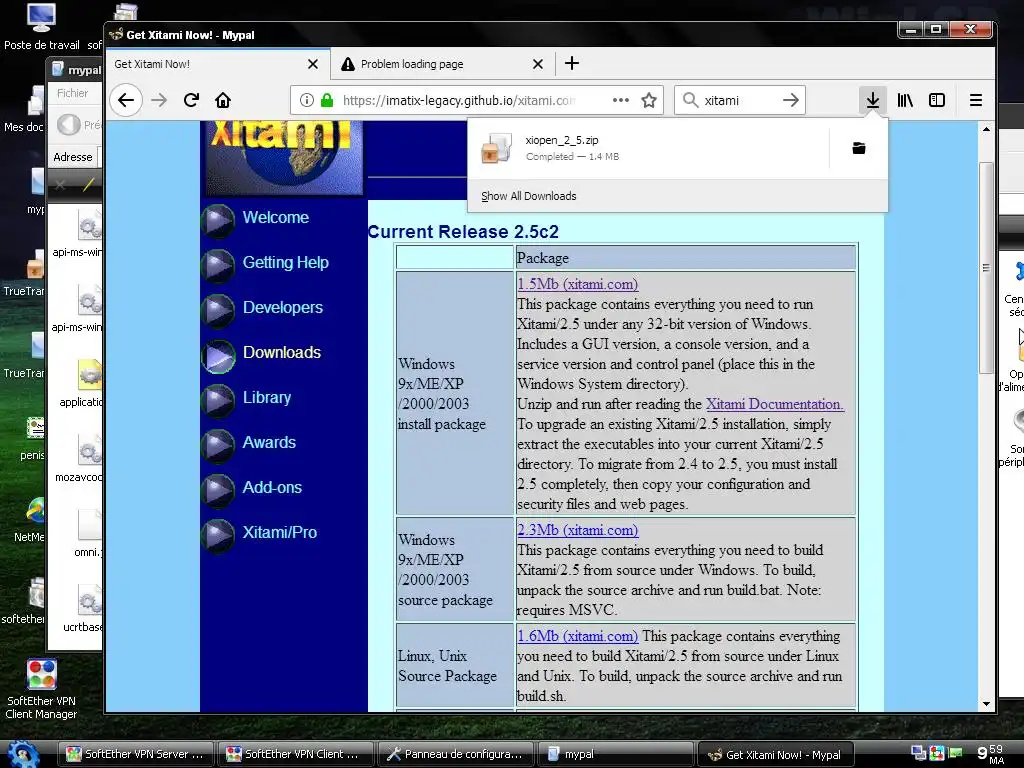Screen dimensions: 1024x768
Task: Open the Welcome navigation link
Action: click(x=276, y=217)
